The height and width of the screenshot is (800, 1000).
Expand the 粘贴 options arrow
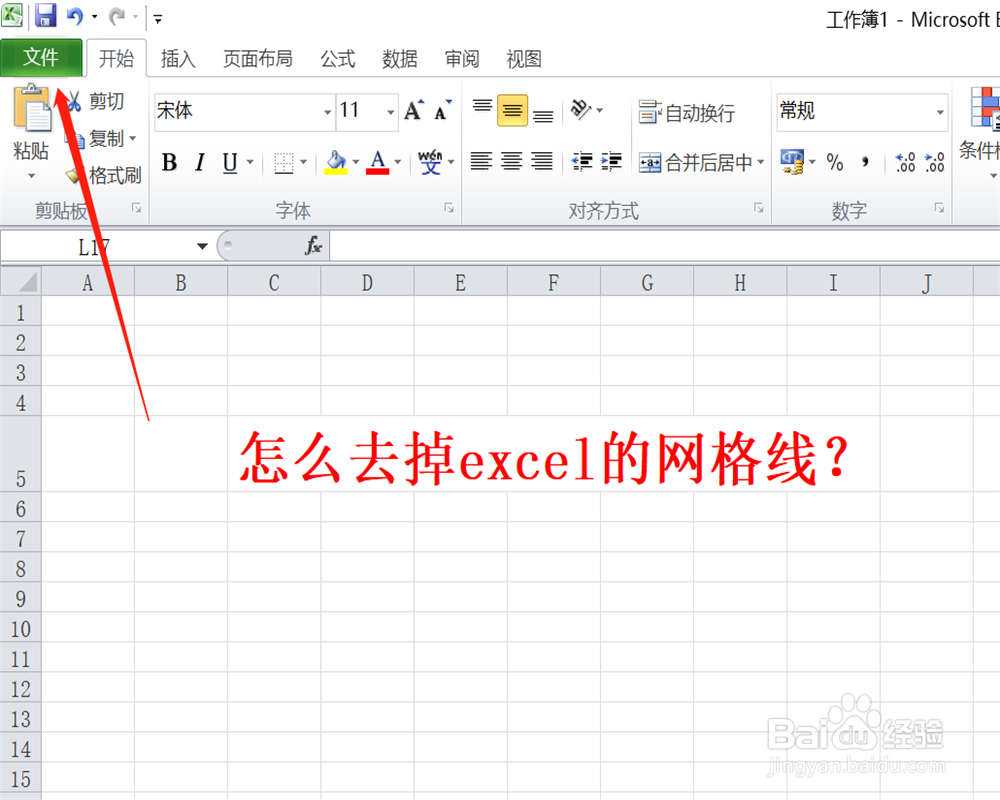tap(31, 176)
